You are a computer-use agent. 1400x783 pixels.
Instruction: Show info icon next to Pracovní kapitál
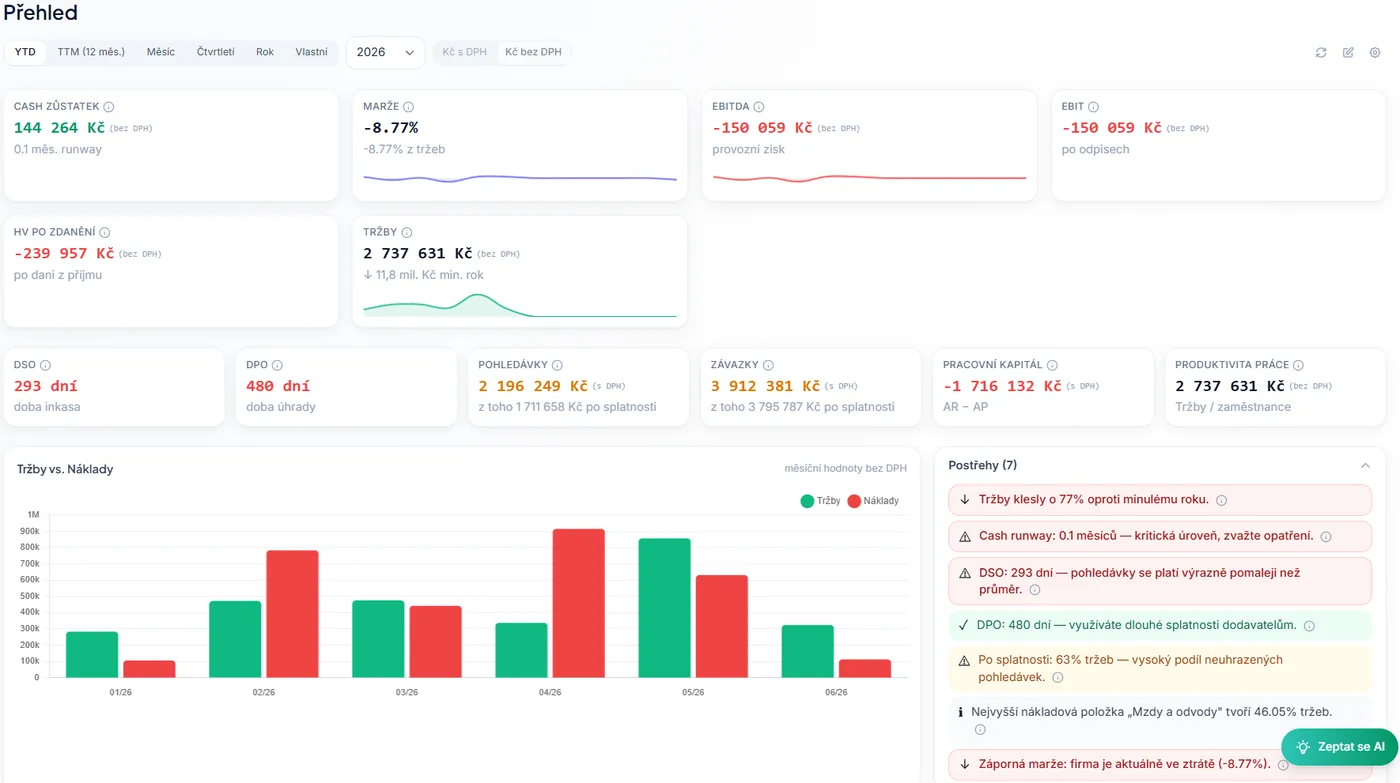(x=1052, y=366)
